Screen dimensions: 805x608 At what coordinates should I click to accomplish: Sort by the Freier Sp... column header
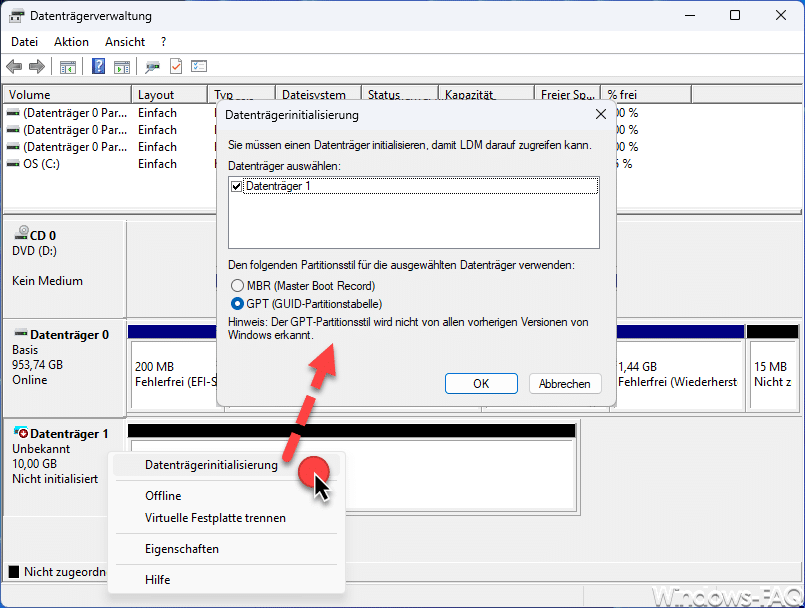[567, 94]
